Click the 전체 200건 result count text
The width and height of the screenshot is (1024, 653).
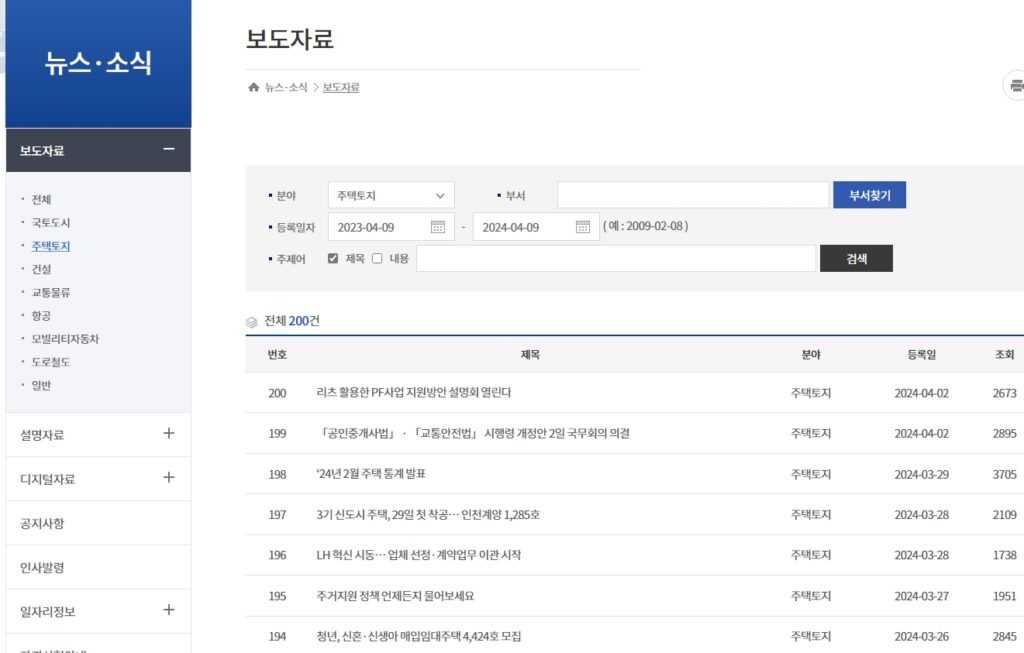(292, 321)
